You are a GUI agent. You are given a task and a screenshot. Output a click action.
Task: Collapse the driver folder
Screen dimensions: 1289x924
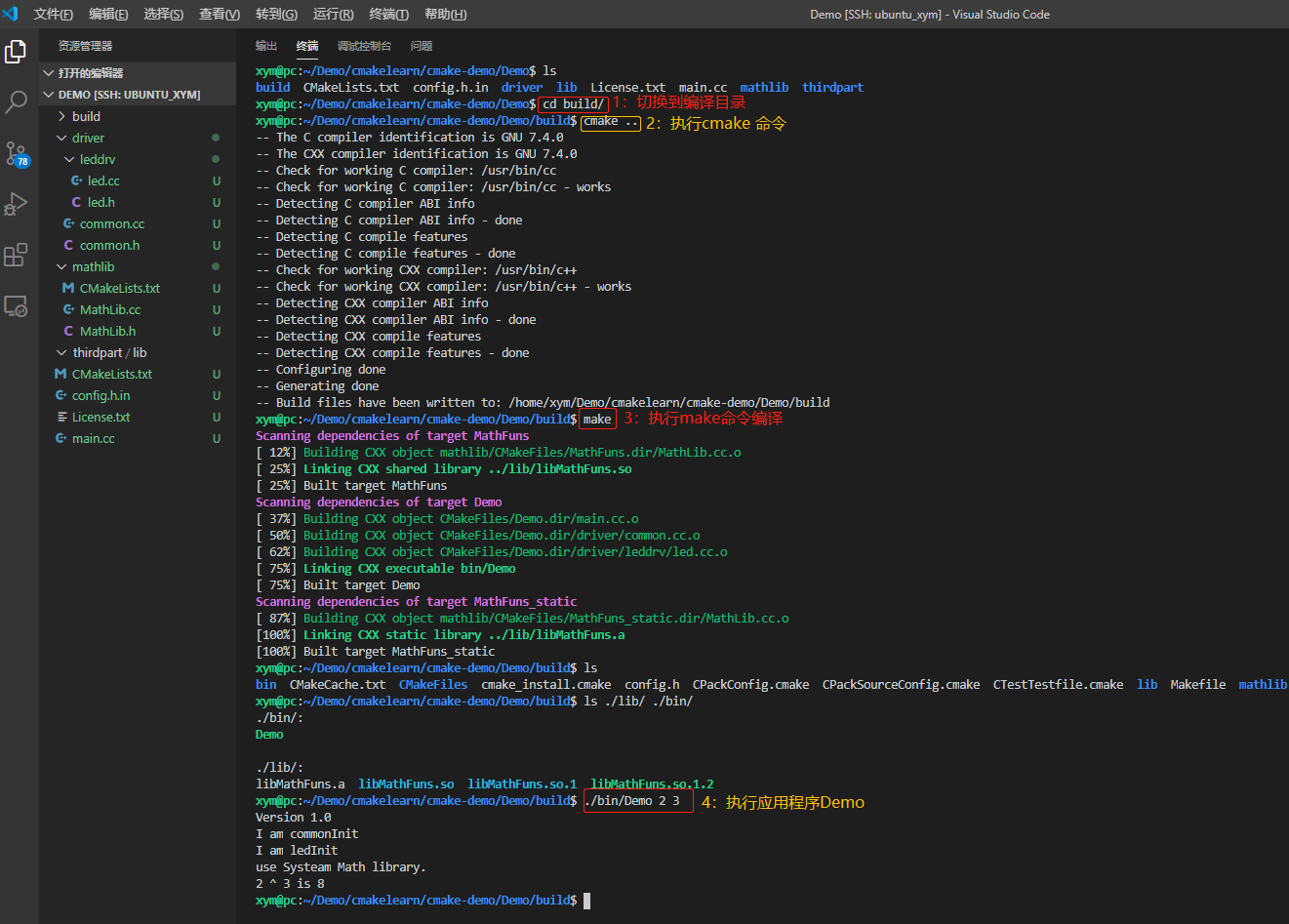[62, 138]
